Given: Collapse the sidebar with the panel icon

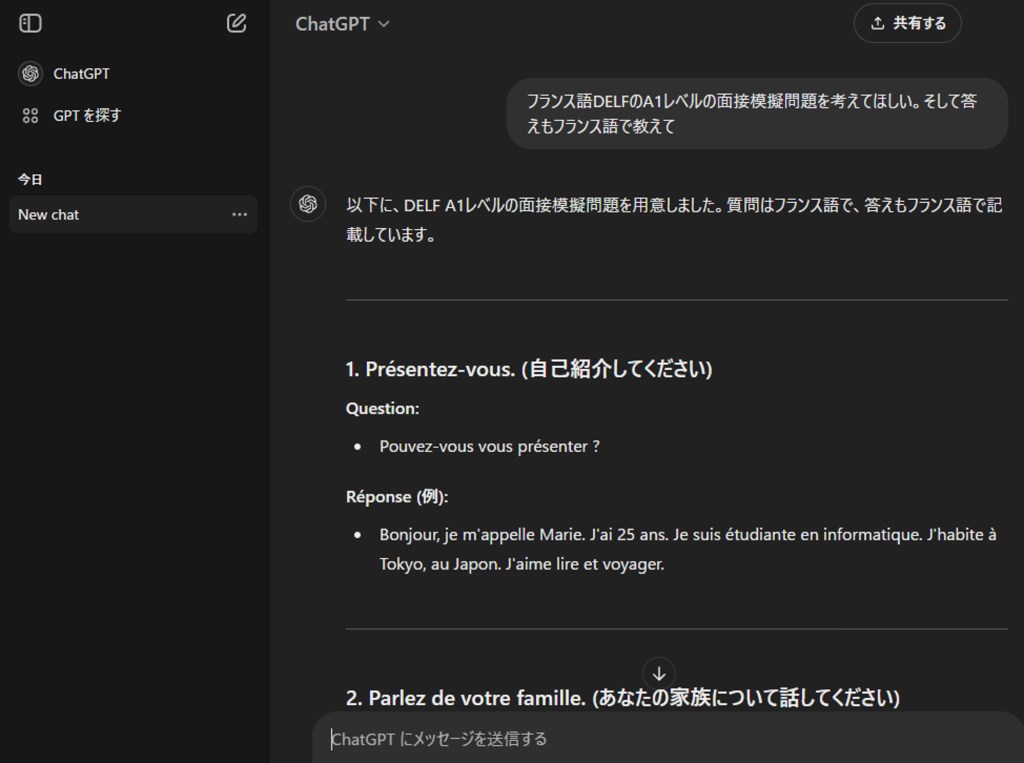Looking at the screenshot, I should click(30, 23).
